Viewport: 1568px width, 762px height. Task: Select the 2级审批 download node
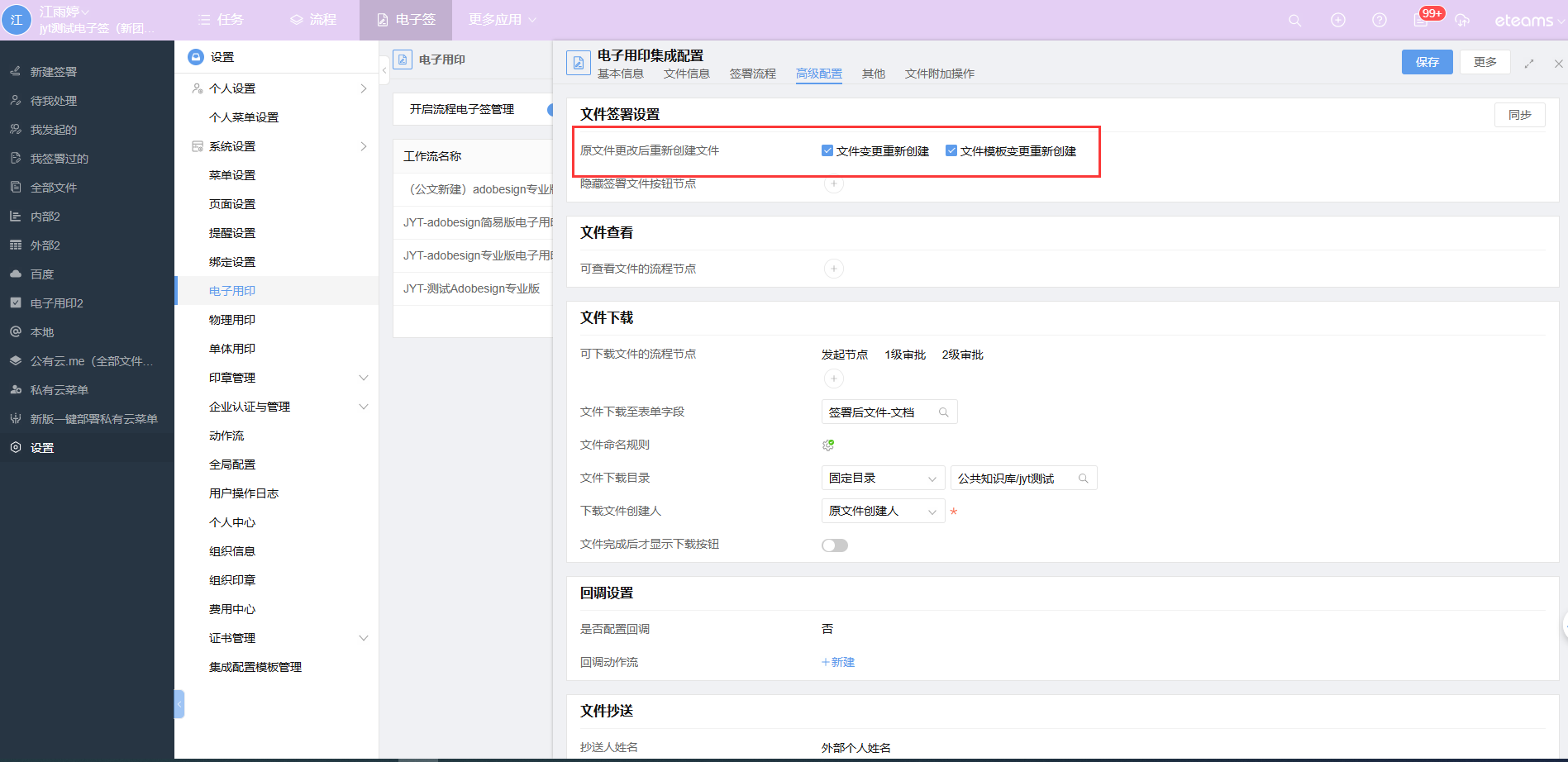[963, 355]
